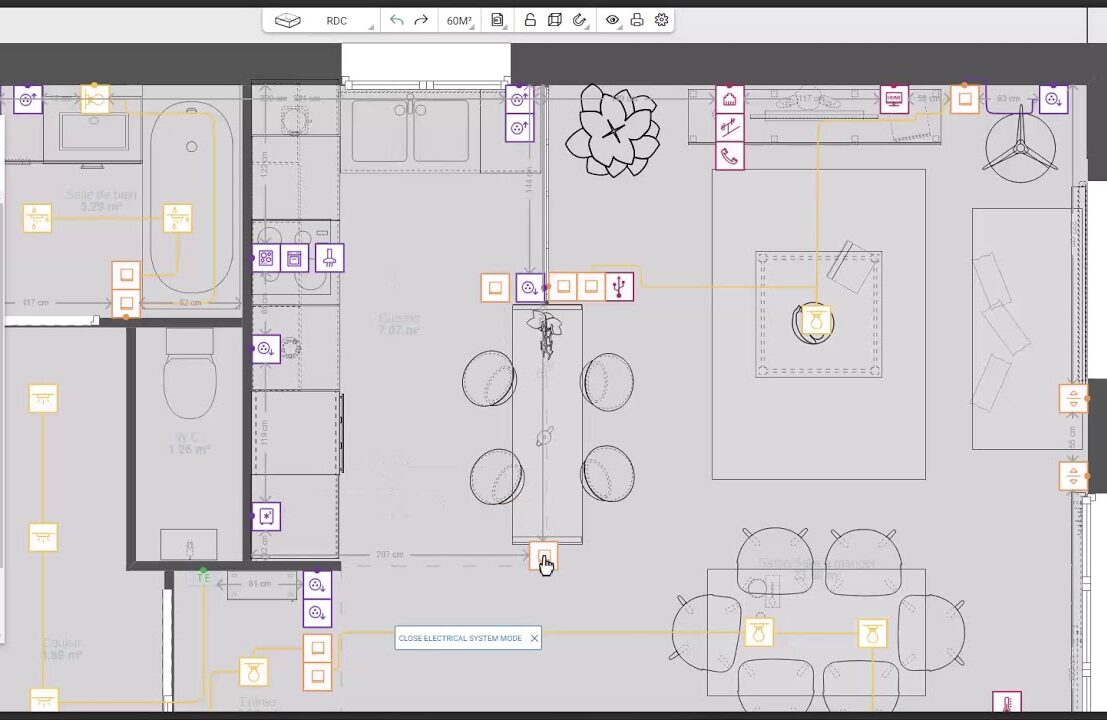This screenshot has height=720, width=1107.
Task: Select the USB socket symbol
Action: pyautogui.click(x=619, y=287)
